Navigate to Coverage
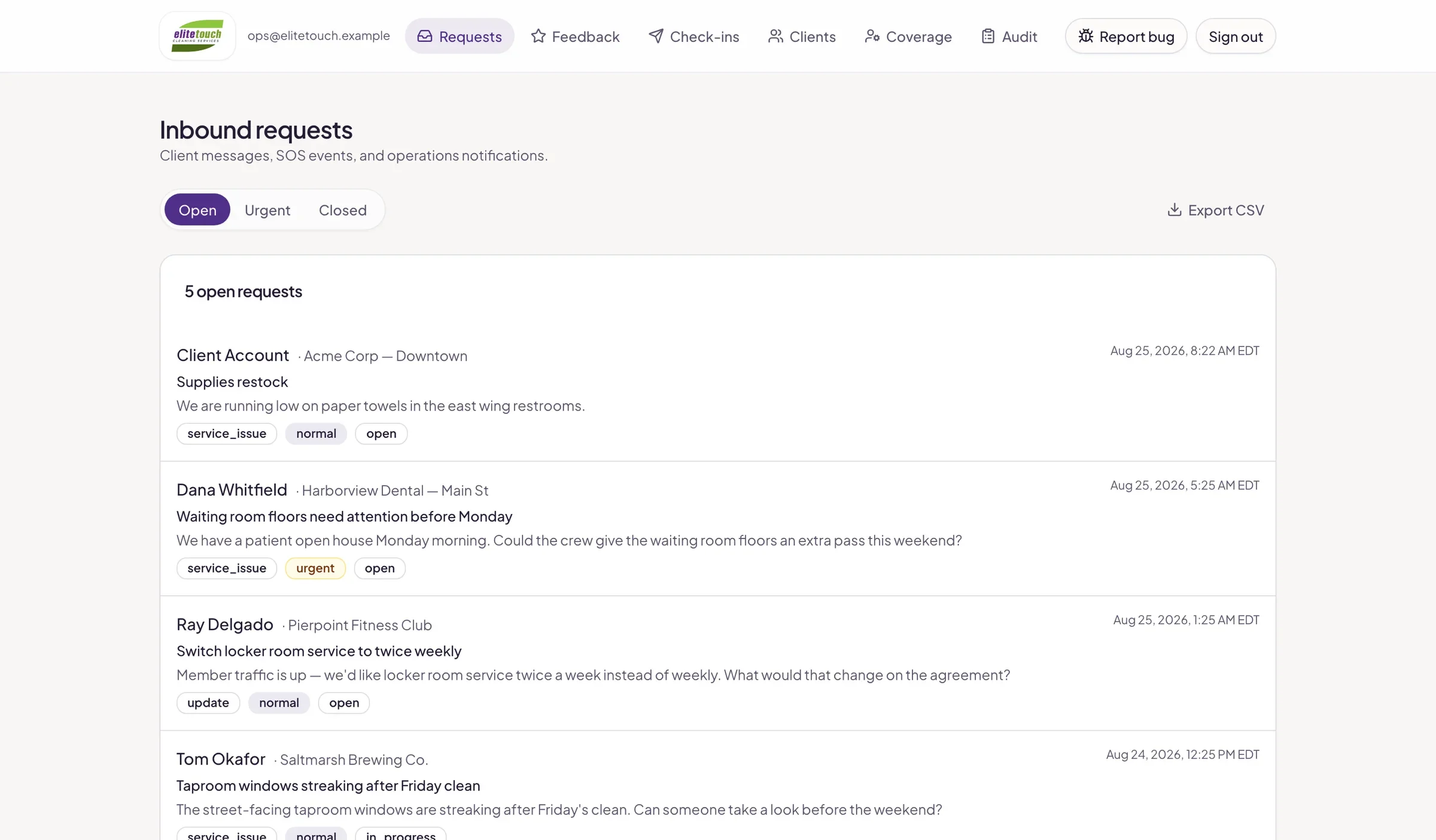 coord(908,36)
